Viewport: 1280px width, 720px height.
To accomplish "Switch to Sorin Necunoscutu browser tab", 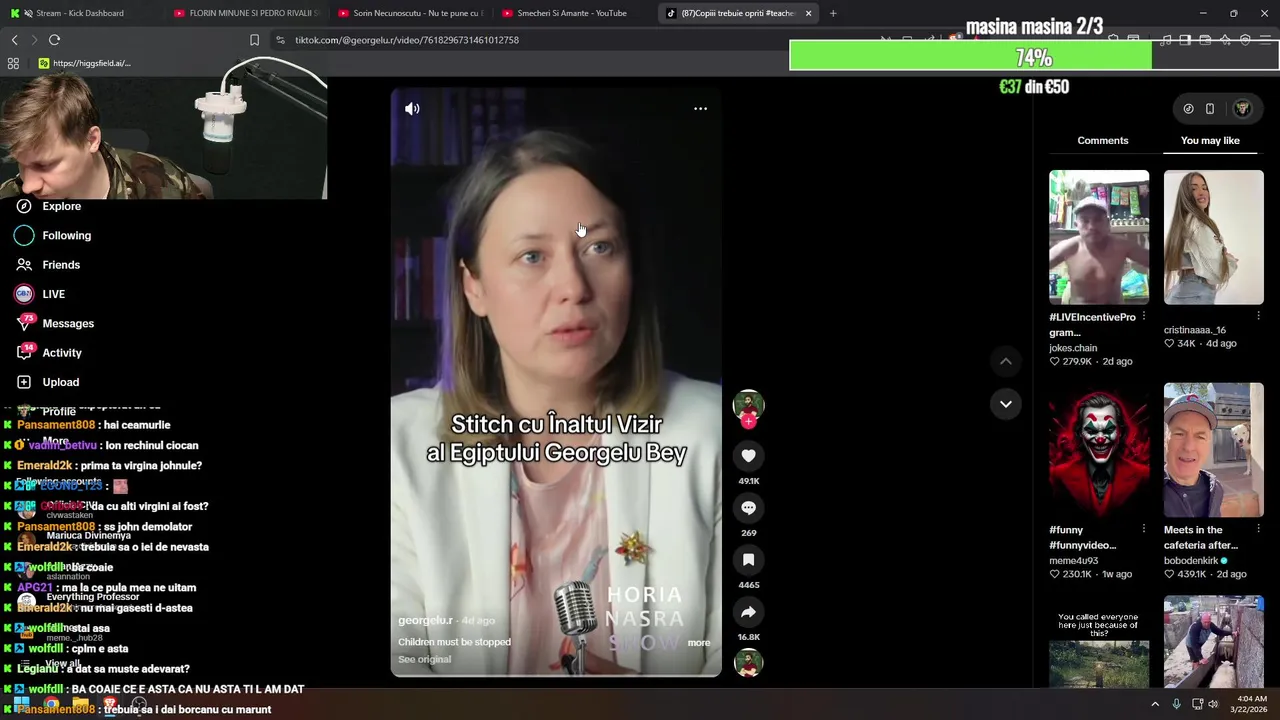I will coord(410,13).
